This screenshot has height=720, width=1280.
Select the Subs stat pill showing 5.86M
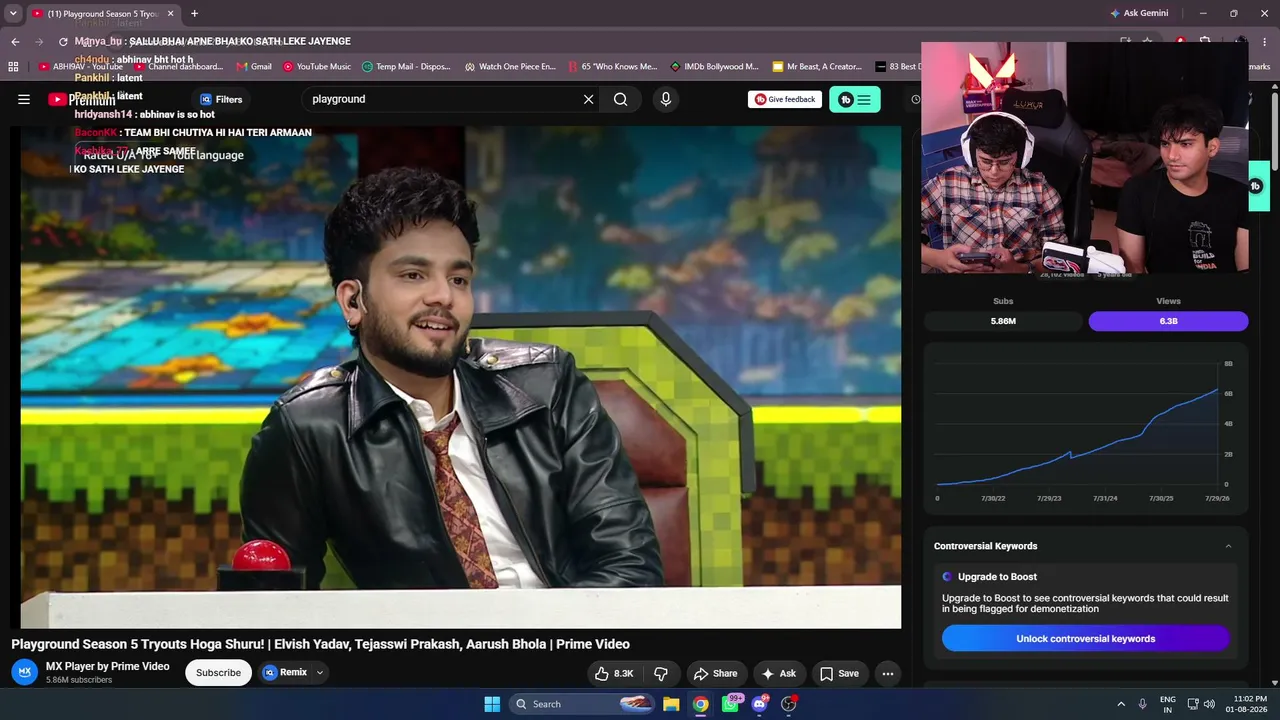1003,321
